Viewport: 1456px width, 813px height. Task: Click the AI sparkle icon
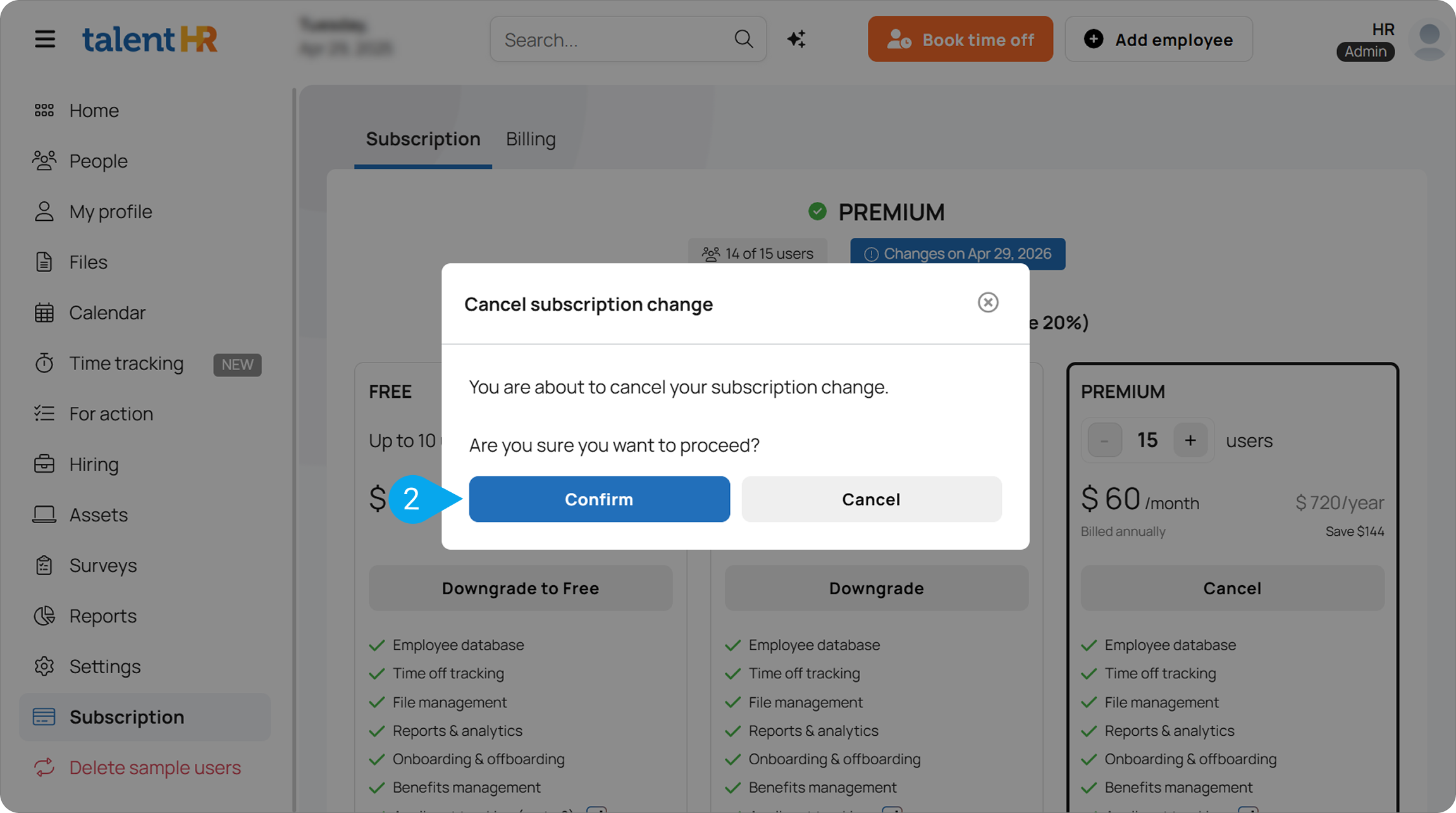click(x=796, y=39)
